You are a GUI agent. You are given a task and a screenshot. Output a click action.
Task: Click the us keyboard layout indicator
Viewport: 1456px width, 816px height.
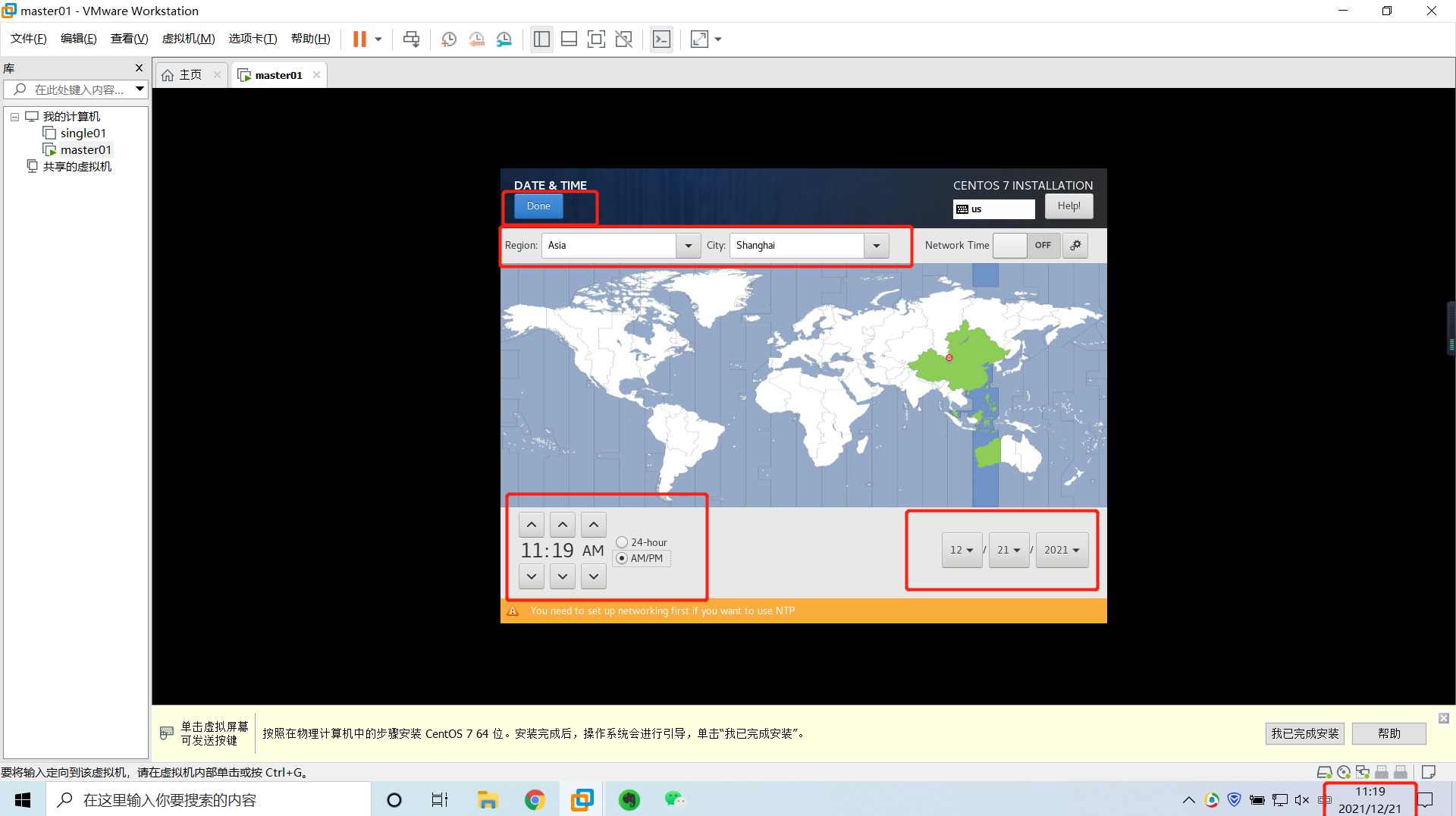pos(993,209)
